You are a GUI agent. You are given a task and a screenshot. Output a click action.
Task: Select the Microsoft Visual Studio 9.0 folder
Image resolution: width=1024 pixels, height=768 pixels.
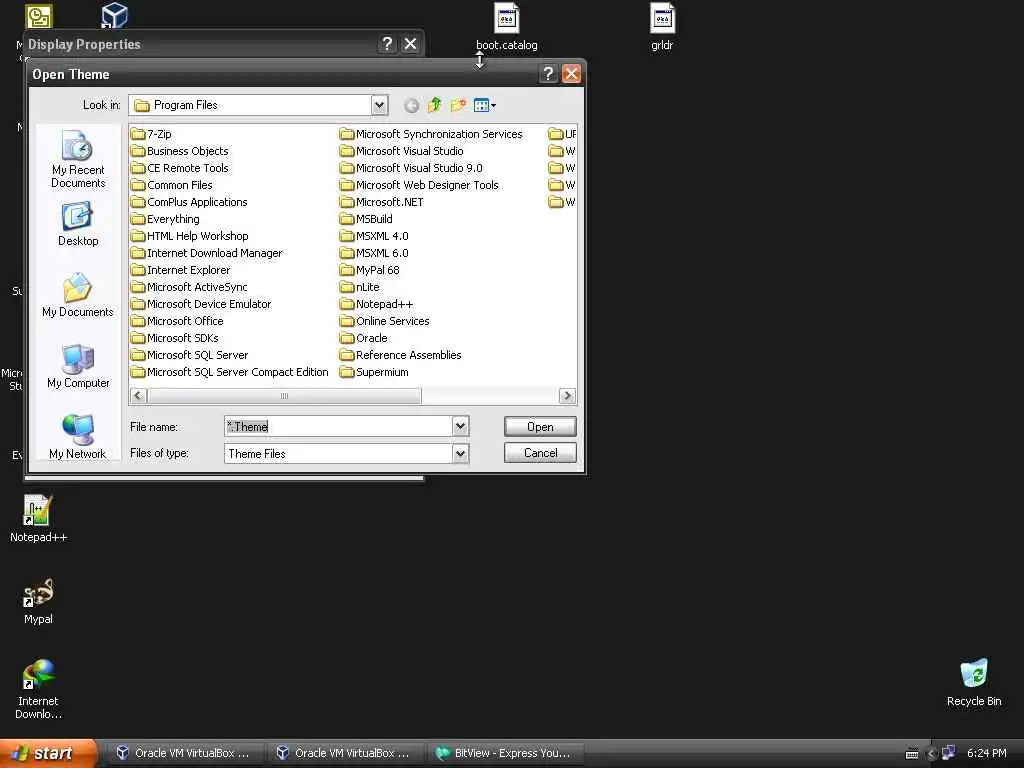click(412, 168)
